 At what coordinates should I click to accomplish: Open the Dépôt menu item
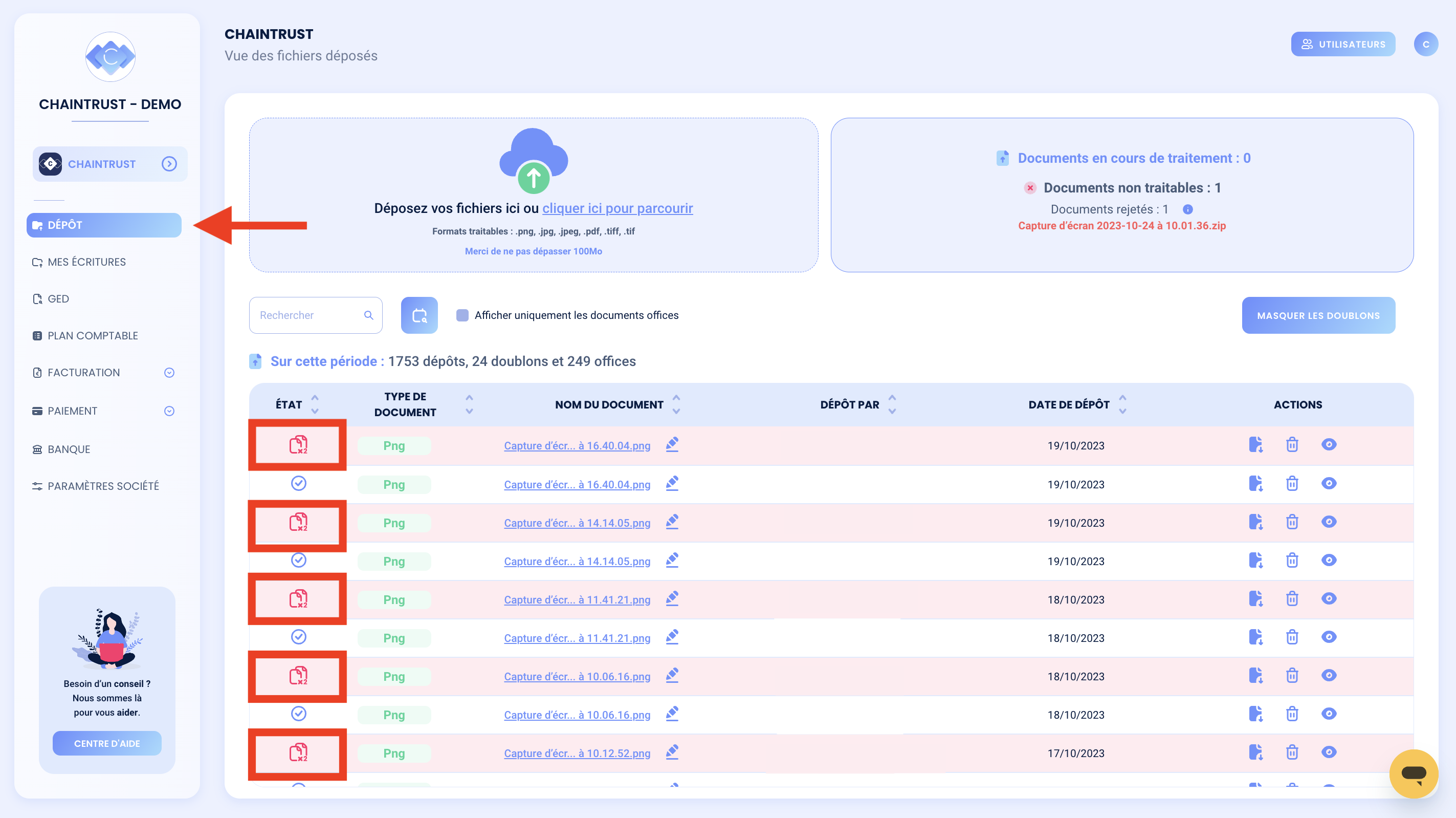[104, 225]
